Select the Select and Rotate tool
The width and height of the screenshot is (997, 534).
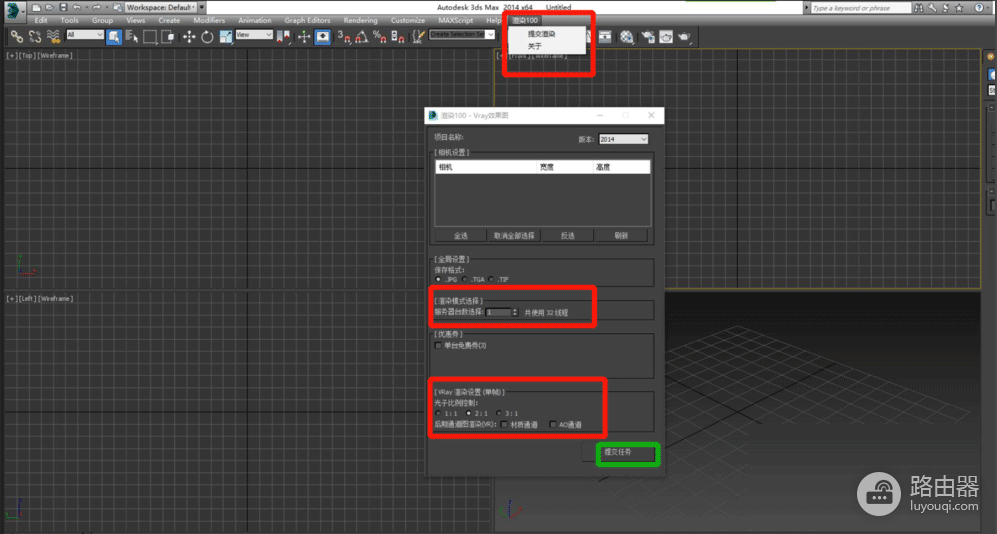pos(207,37)
